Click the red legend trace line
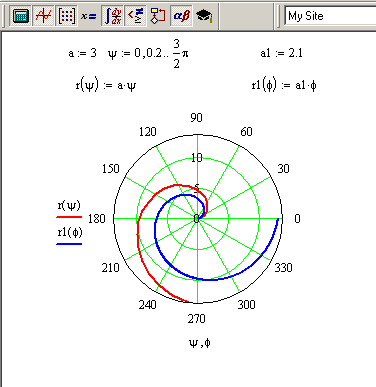The width and height of the screenshot is (376, 387). click(x=69, y=217)
